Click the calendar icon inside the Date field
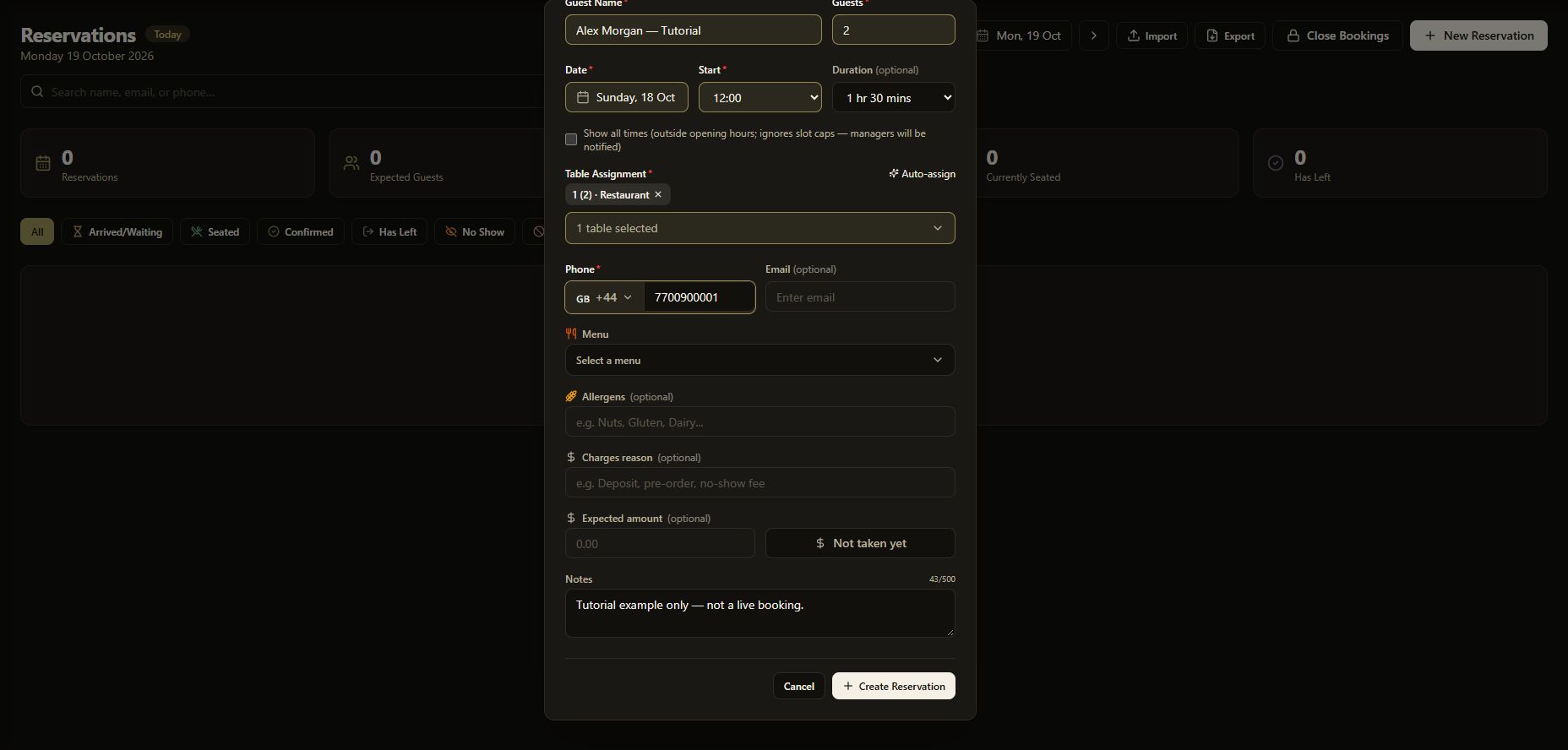The width and height of the screenshot is (1568, 750). (x=583, y=97)
